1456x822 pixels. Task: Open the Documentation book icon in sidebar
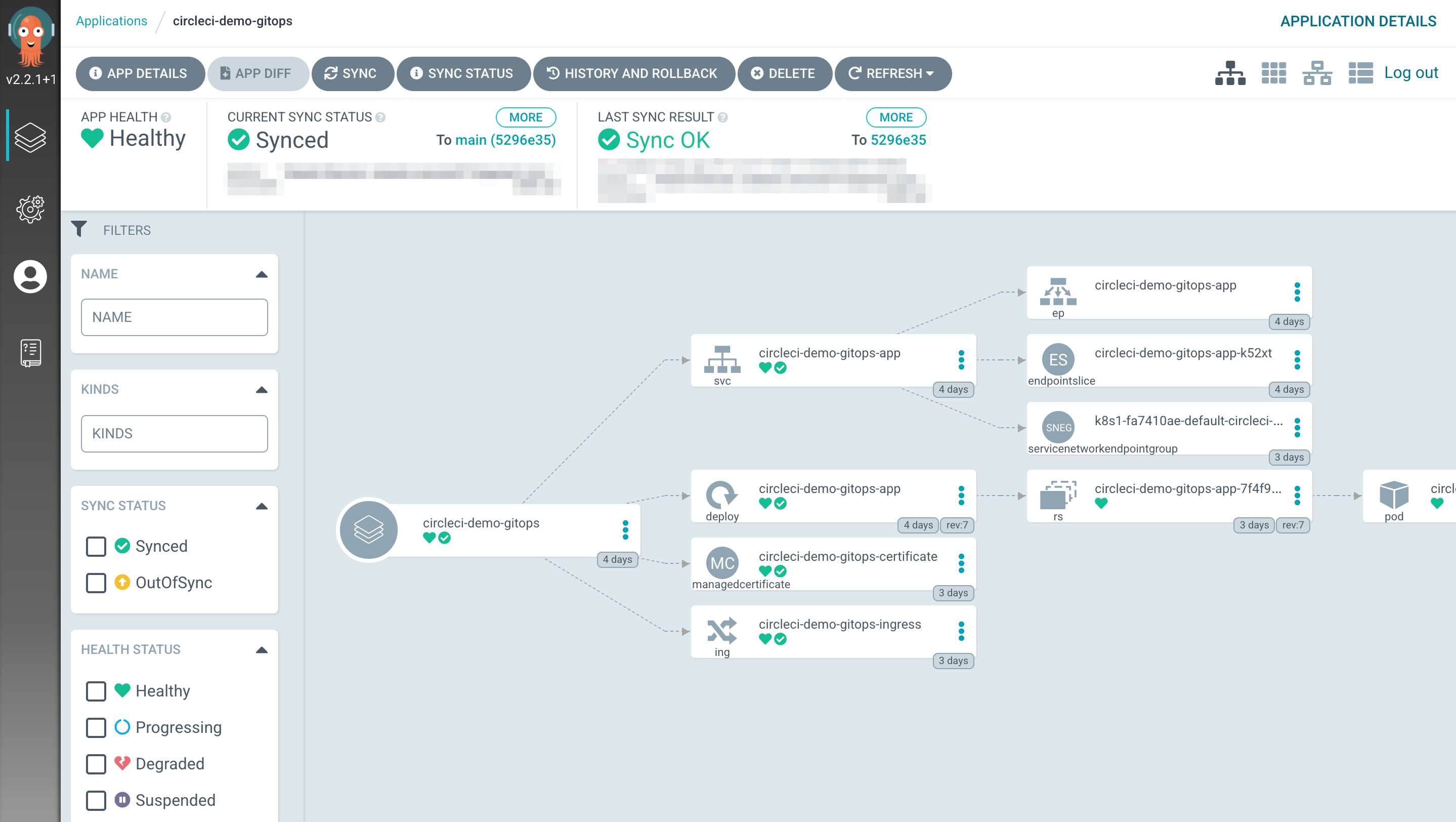(30, 353)
